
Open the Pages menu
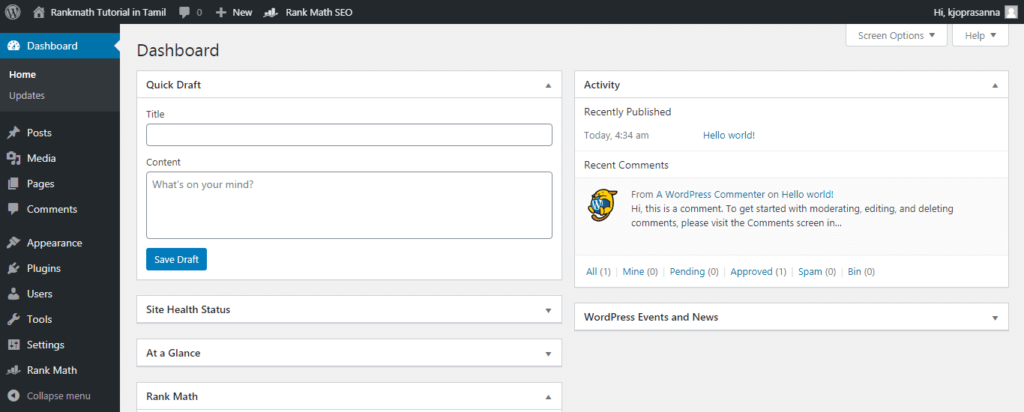[40, 183]
